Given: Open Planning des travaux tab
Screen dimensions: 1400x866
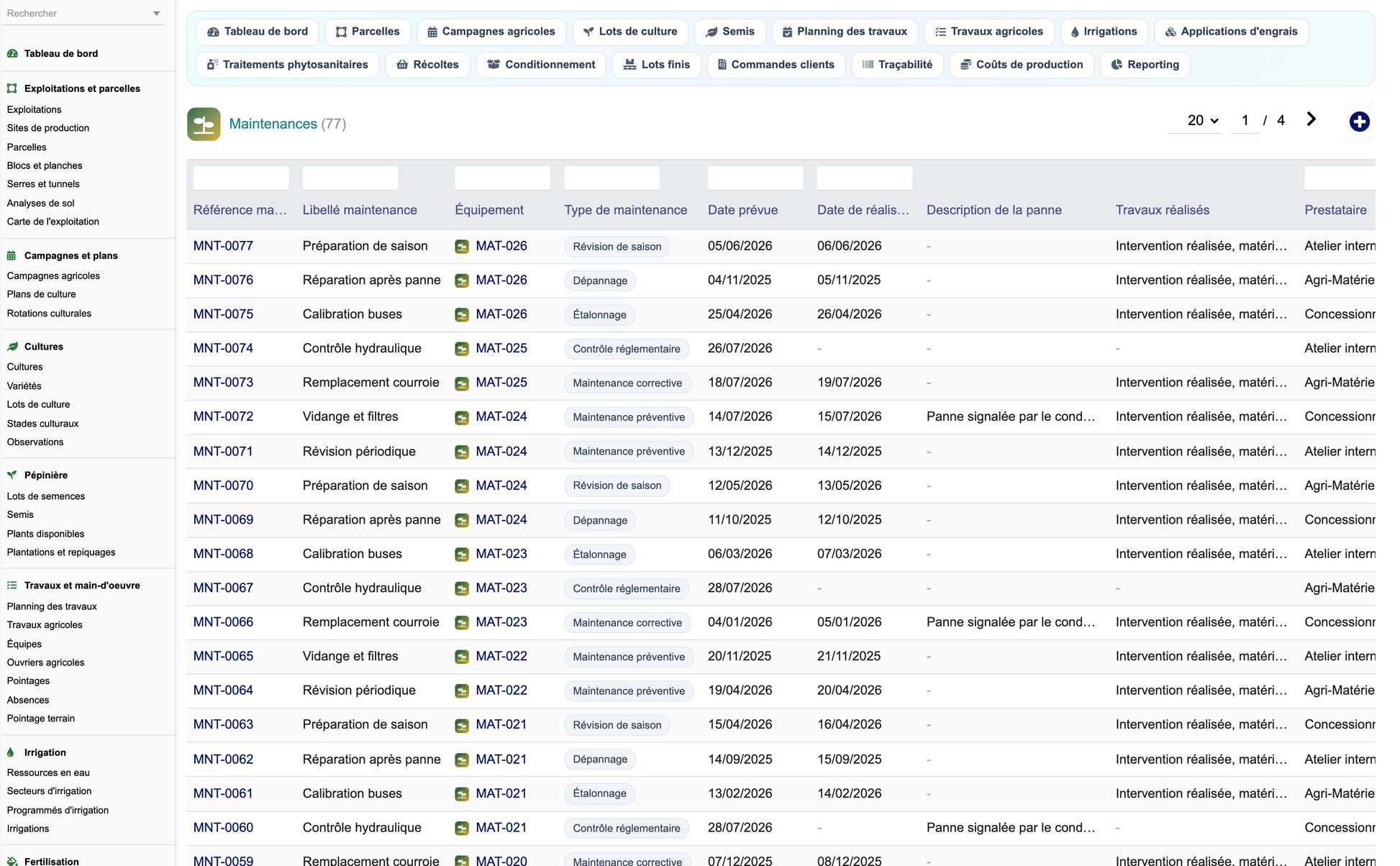Looking at the screenshot, I should (845, 32).
